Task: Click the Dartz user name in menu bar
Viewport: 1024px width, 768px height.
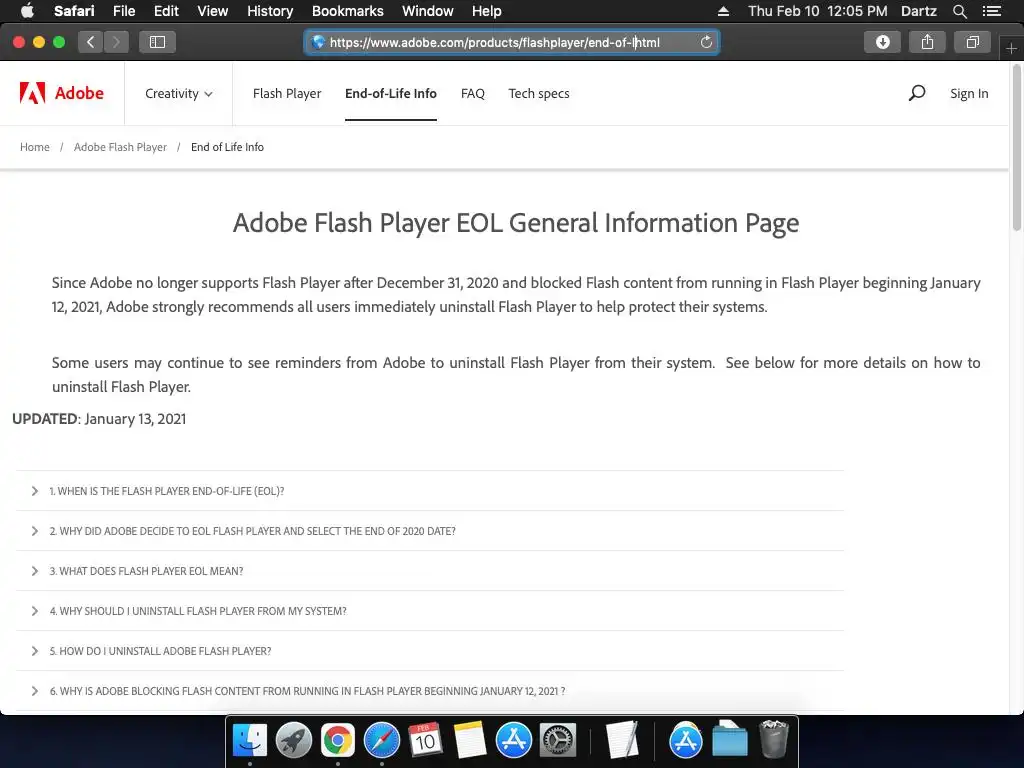Action: [919, 11]
